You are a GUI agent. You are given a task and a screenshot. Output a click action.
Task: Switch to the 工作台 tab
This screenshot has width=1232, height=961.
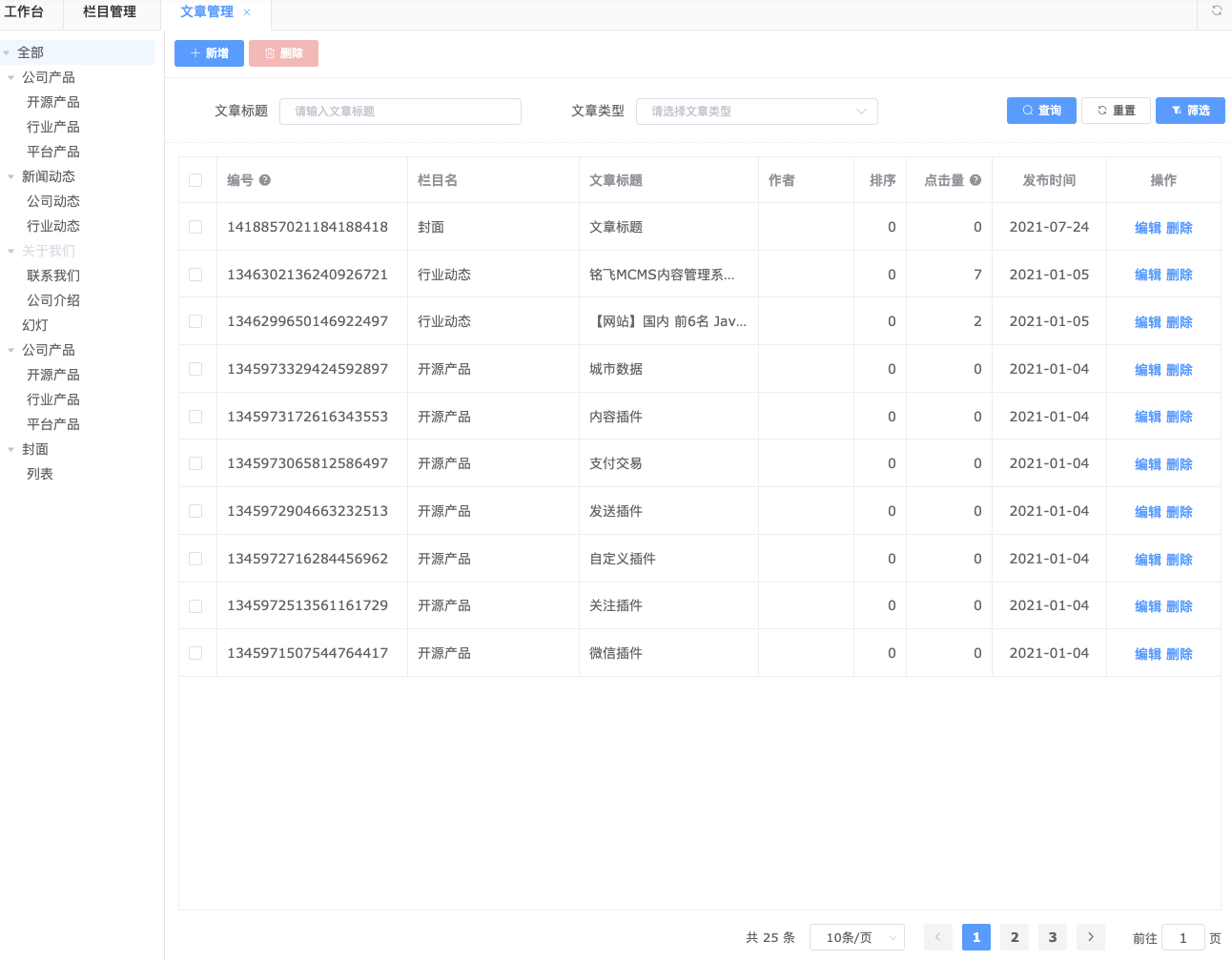click(x=25, y=12)
